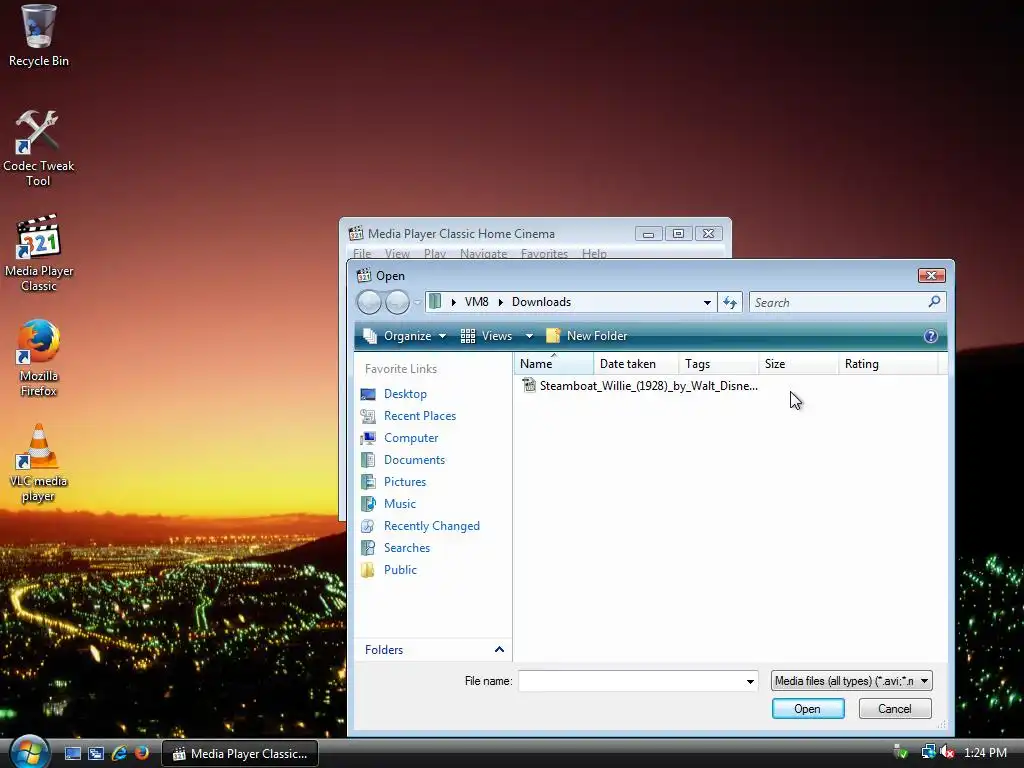
Task: Select Media Player Classic desktop shortcut
Action: [x=38, y=253]
